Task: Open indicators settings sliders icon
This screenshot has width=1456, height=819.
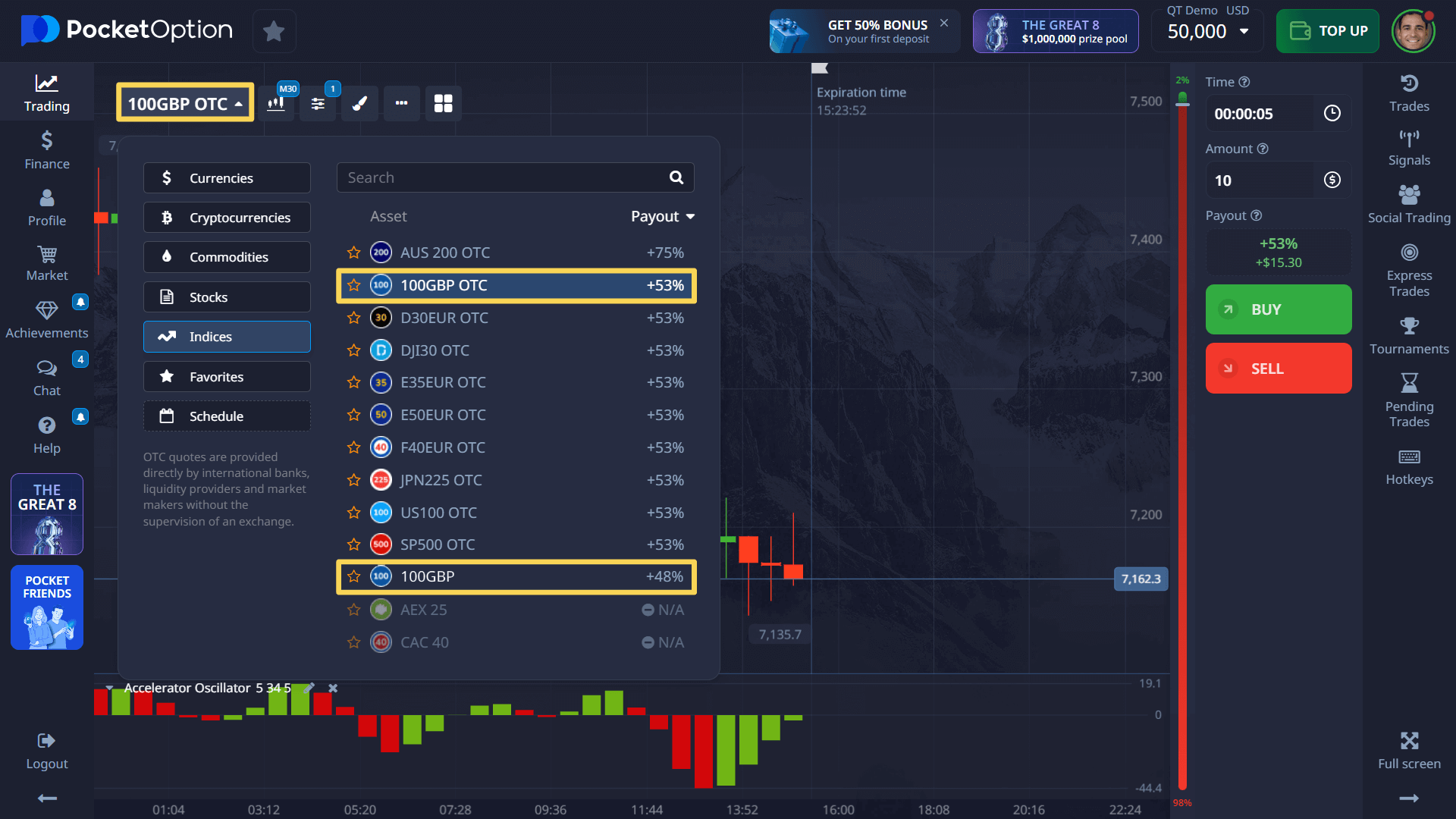Action: click(x=318, y=103)
